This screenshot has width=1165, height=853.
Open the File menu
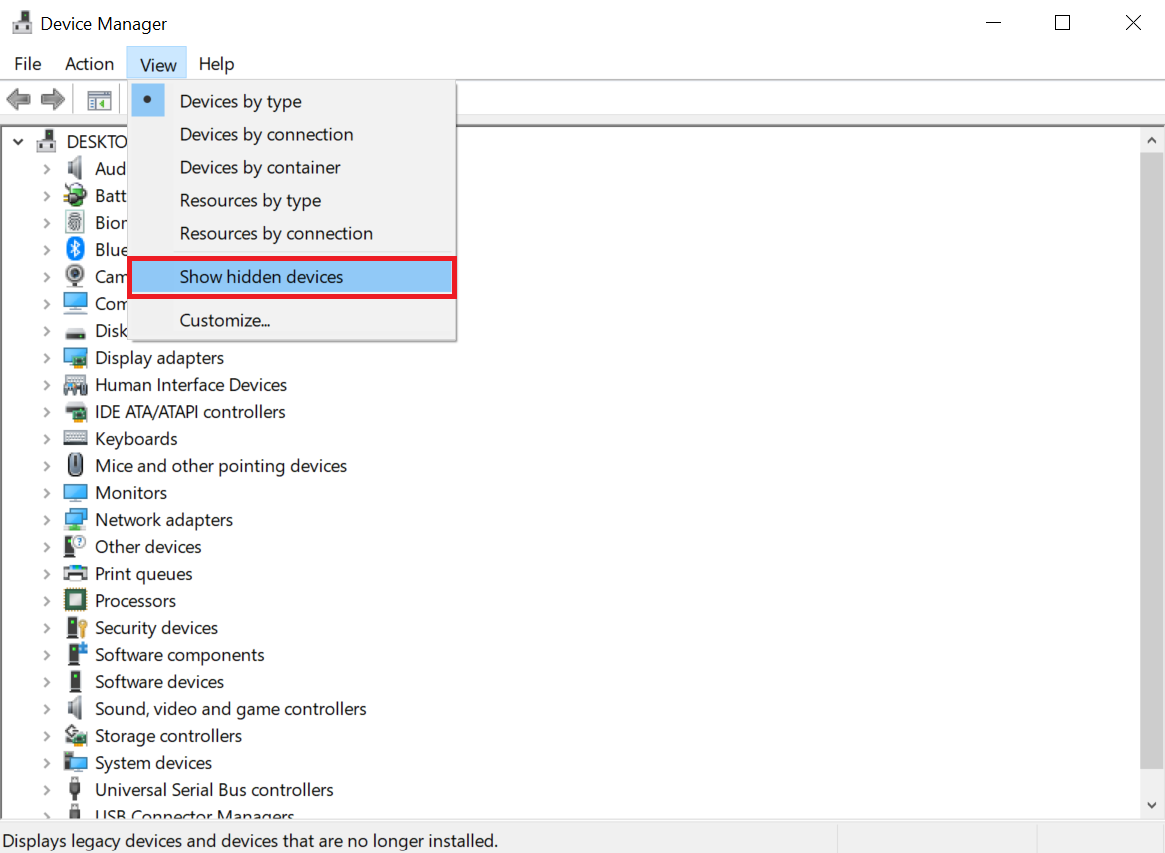pyautogui.click(x=27, y=63)
